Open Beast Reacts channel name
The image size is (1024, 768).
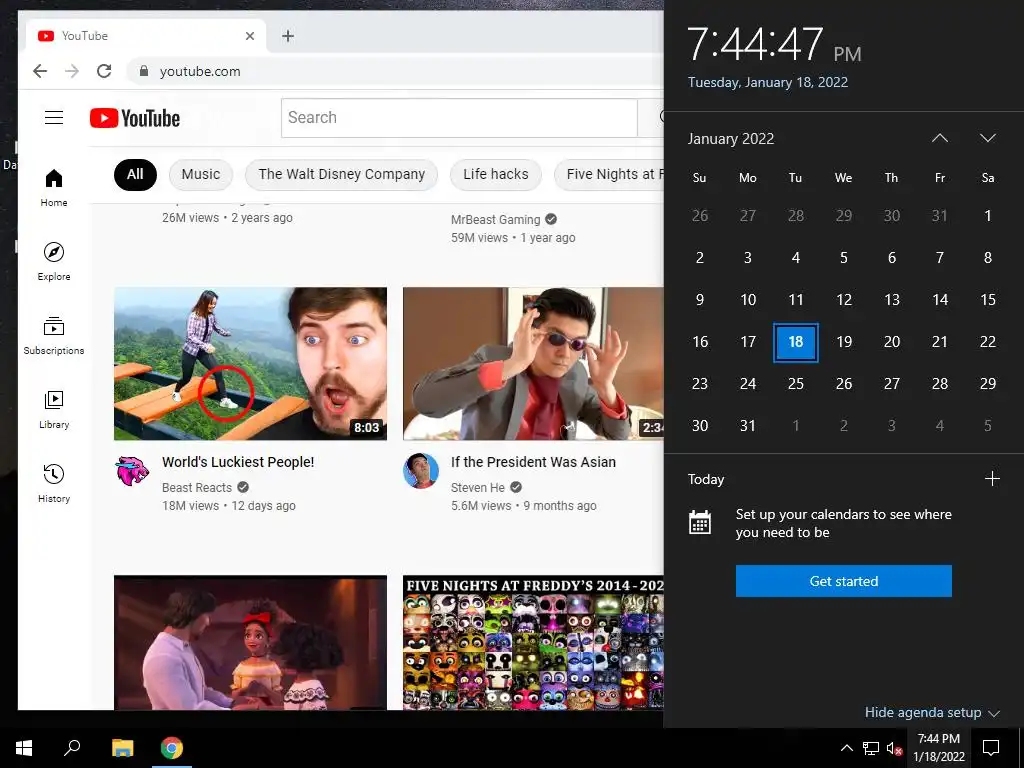click(197, 488)
